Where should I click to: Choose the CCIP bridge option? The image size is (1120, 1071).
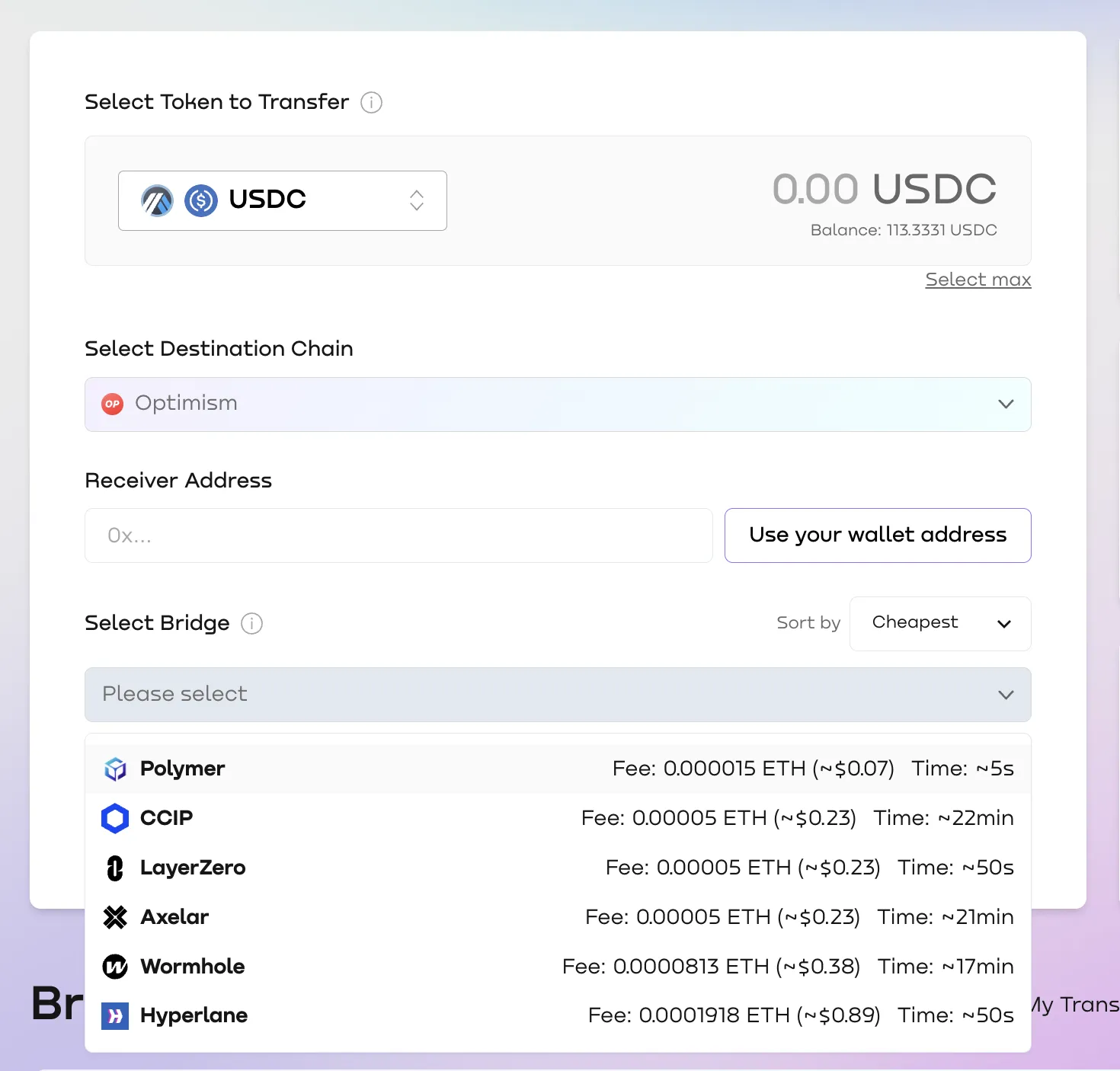(558, 818)
